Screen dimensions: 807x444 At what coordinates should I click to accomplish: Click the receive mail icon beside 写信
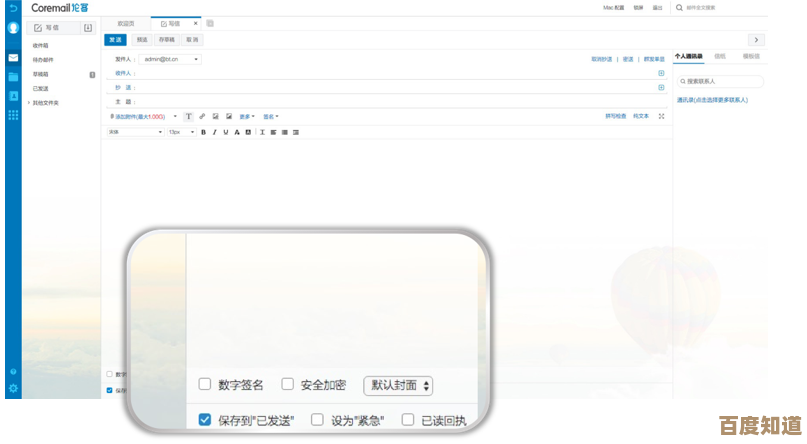88,28
